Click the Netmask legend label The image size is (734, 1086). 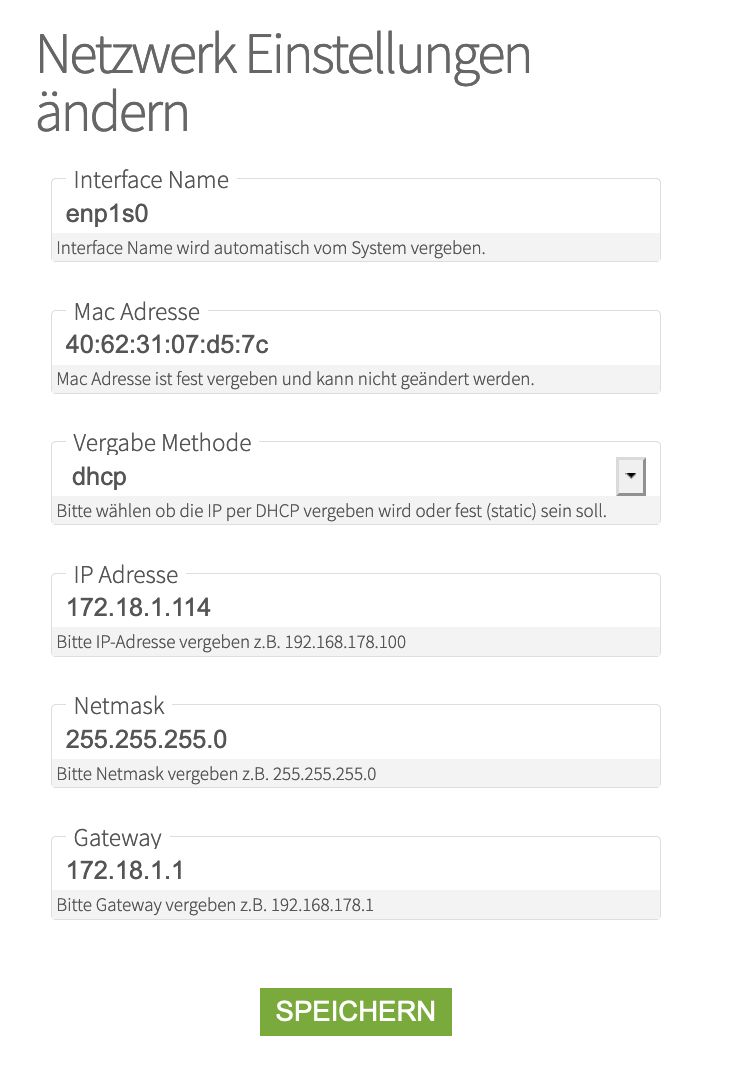[119, 706]
